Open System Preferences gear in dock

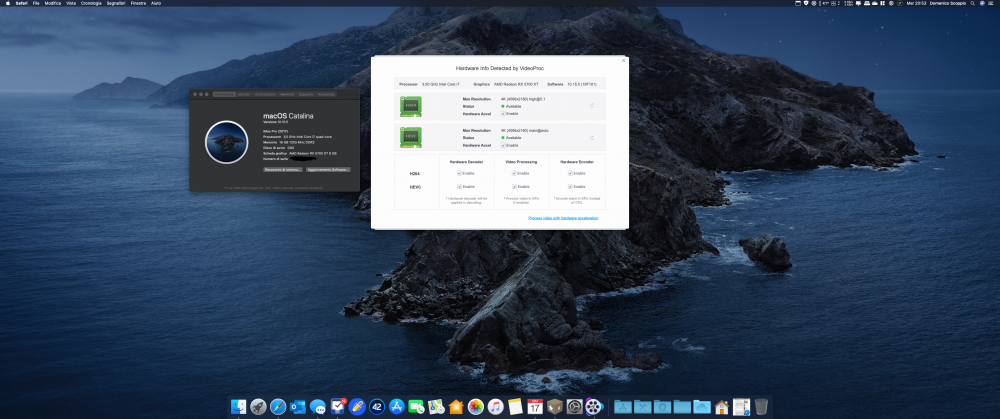[574, 406]
